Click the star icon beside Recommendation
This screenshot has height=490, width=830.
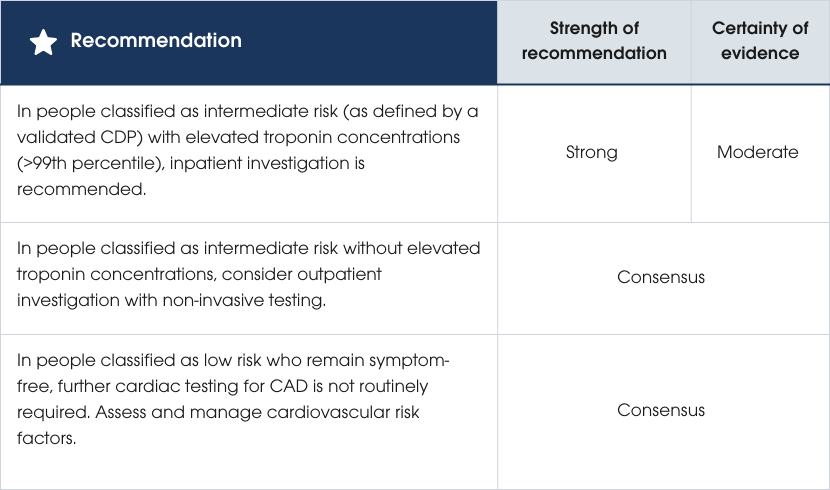pyautogui.click(x=43, y=42)
